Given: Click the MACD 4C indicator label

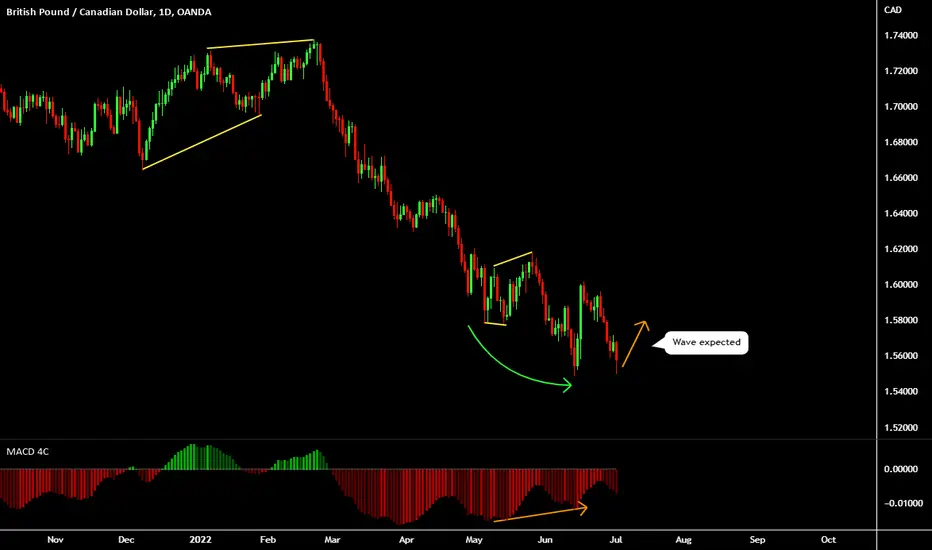Looking at the screenshot, I should pos(27,452).
